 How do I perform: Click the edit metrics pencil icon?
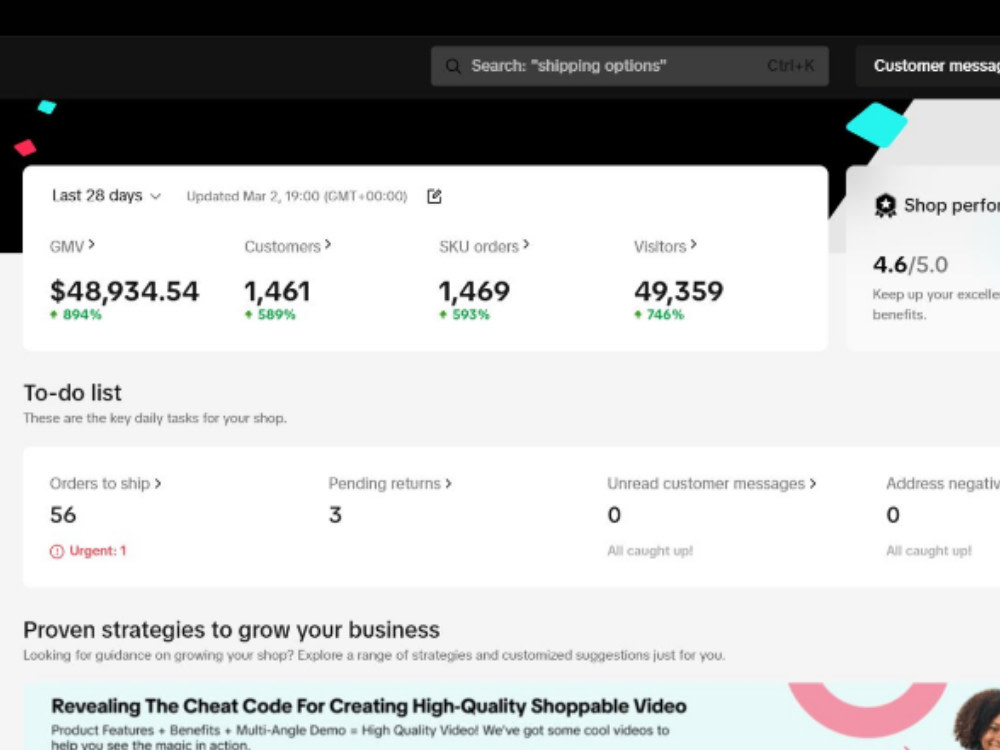[x=434, y=196]
